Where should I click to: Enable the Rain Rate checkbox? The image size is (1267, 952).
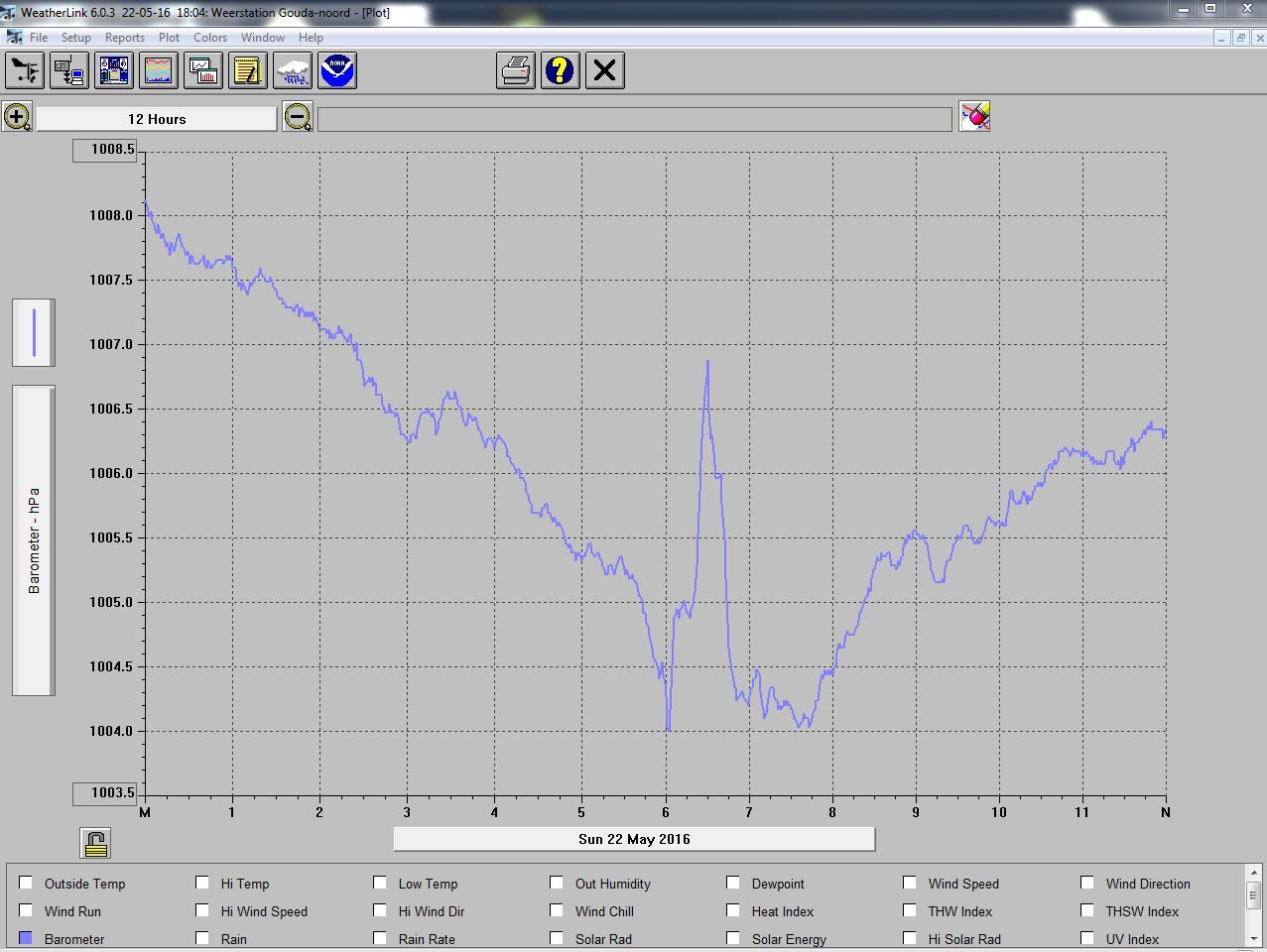pyautogui.click(x=380, y=938)
